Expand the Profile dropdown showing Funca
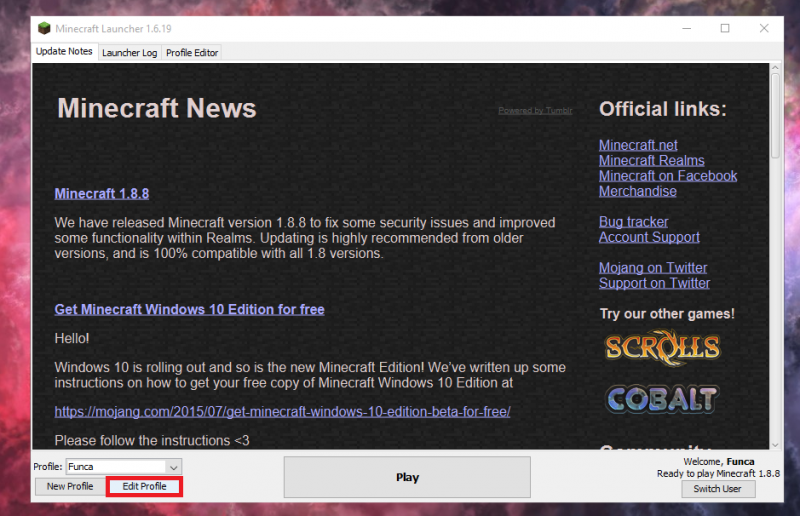This screenshot has width=800, height=516. coord(174,467)
